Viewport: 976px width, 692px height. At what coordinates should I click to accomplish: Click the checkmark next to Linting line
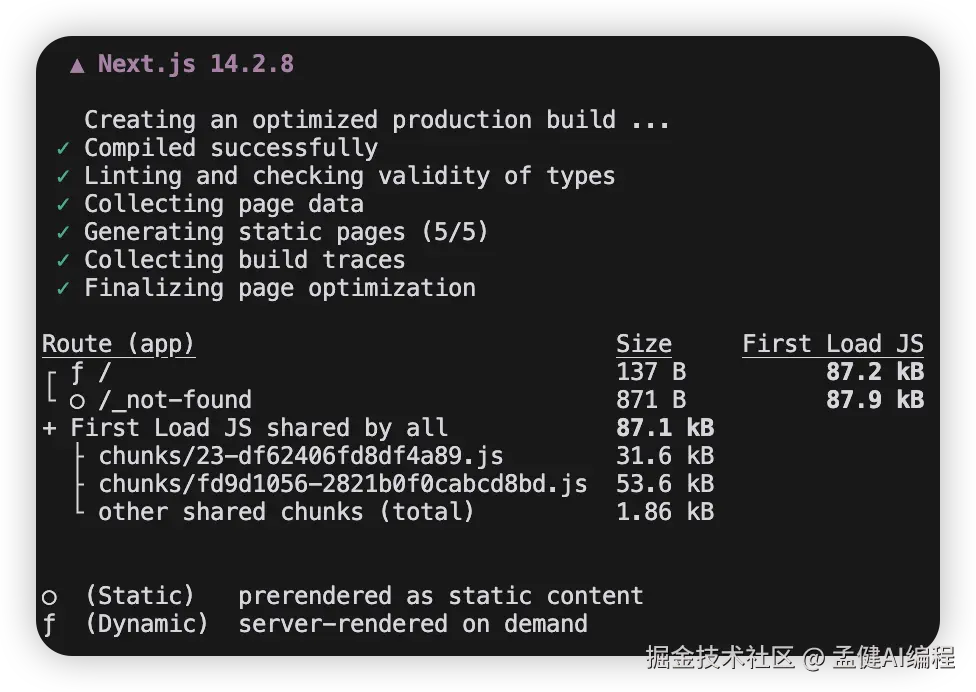click(x=63, y=177)
